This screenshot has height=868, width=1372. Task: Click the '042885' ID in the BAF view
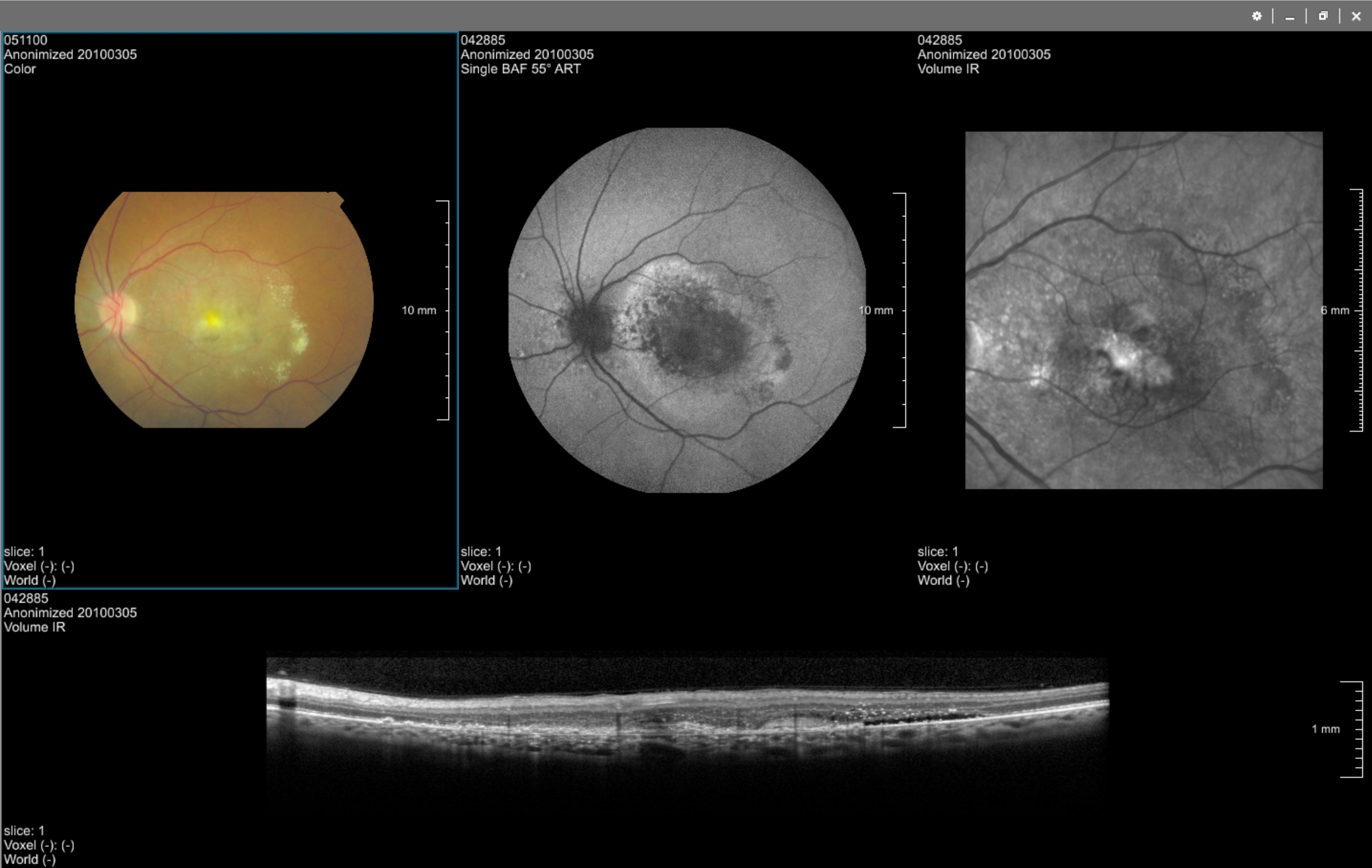[482, 40]
